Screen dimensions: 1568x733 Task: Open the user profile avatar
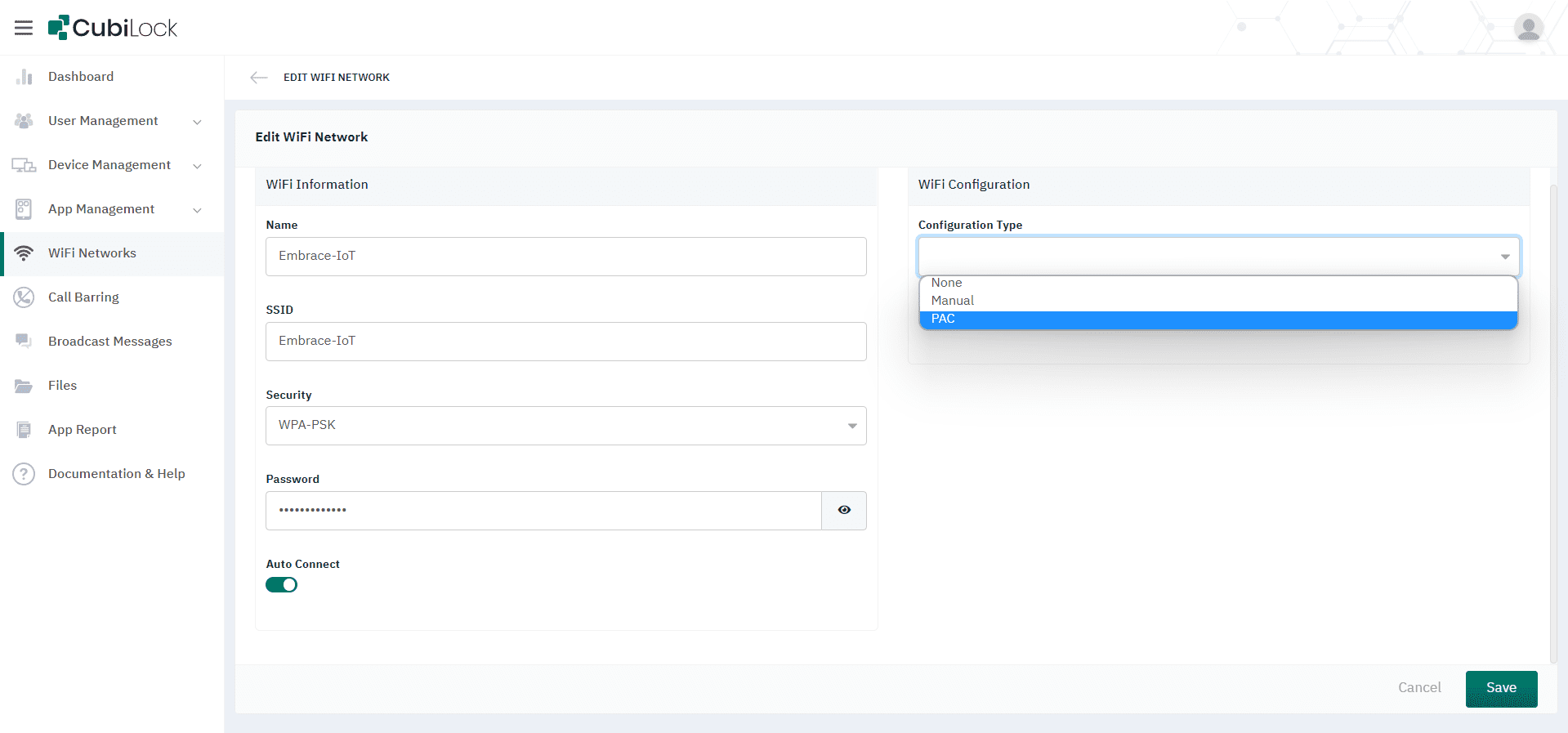click(x=1528, y=28)
